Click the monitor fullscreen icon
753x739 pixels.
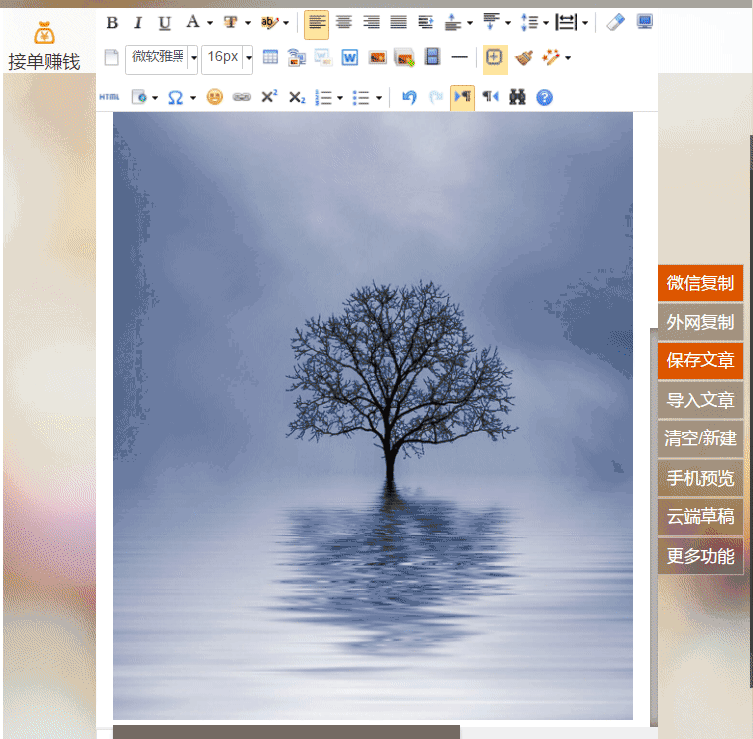pos(644,22)
